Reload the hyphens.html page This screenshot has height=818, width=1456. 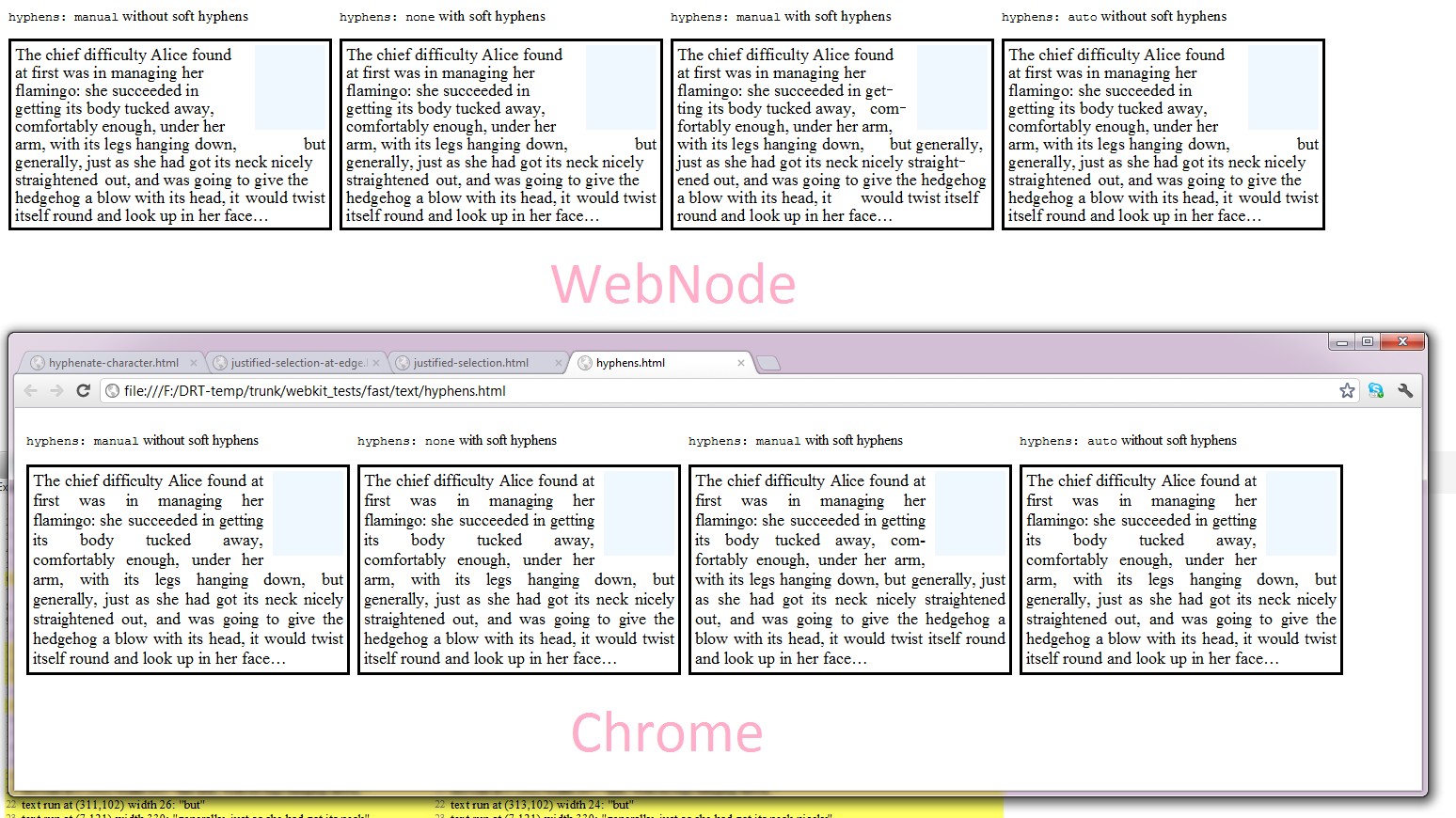click(83, 391)
